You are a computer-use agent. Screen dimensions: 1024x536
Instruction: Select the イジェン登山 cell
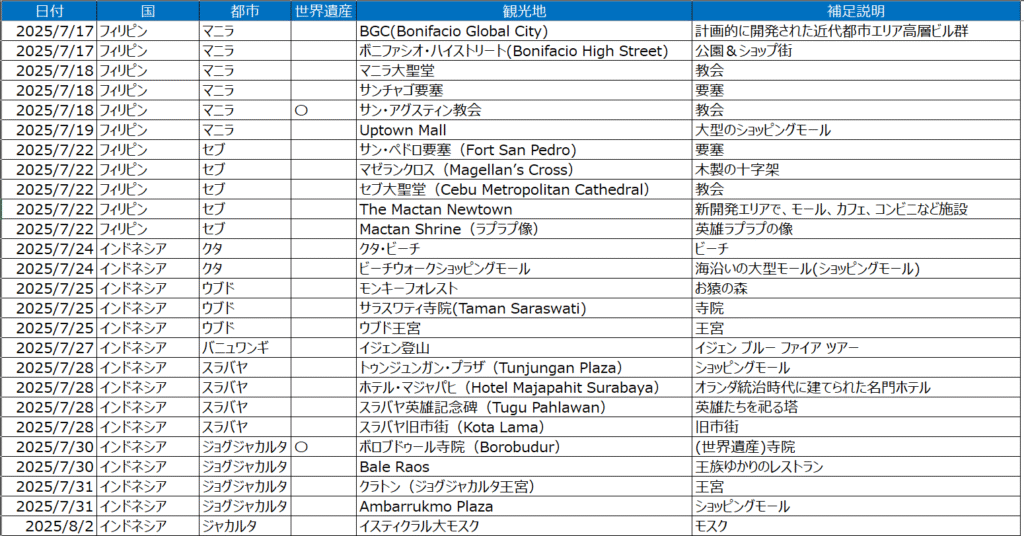(394, 348)
